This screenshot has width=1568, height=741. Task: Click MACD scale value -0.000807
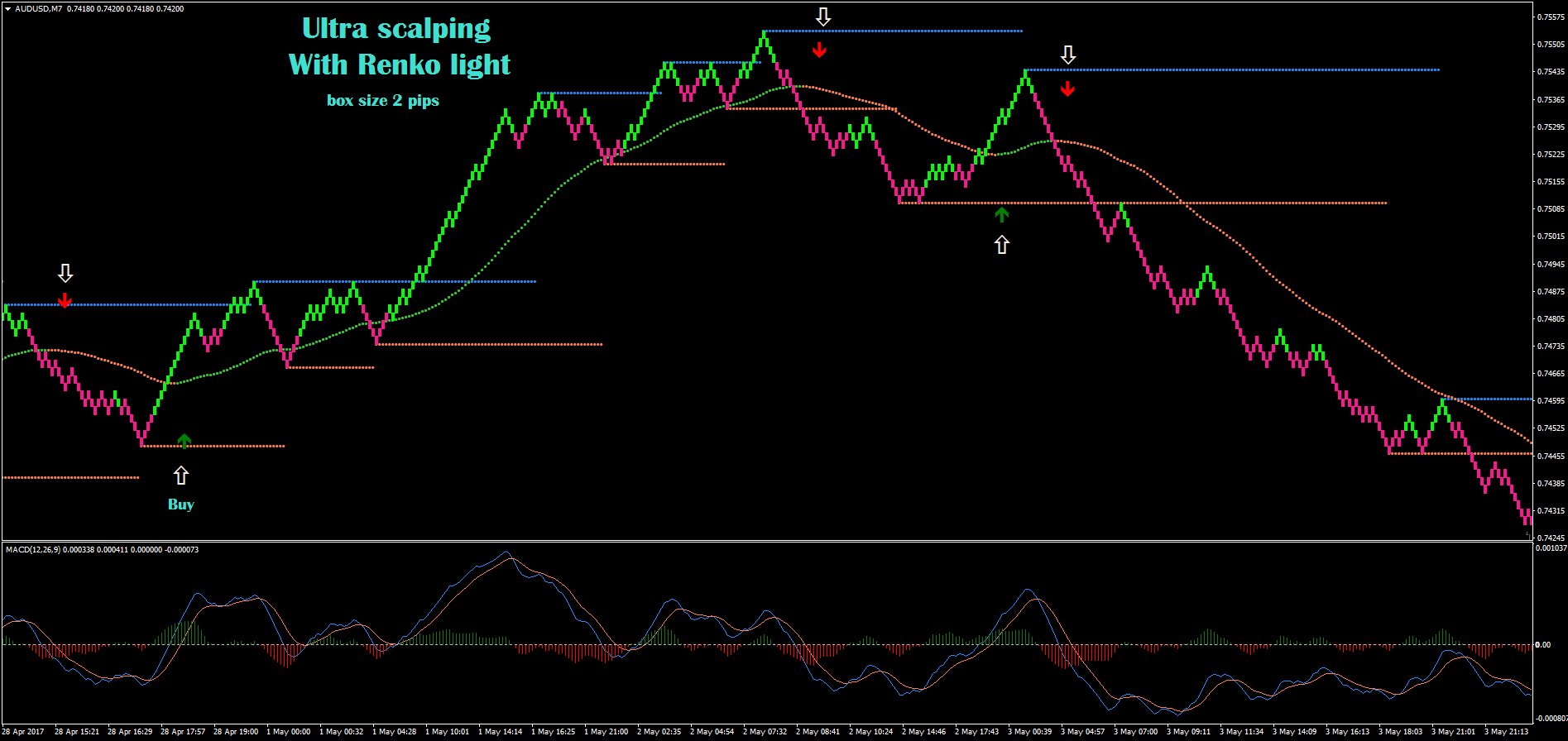(1551, 719)
